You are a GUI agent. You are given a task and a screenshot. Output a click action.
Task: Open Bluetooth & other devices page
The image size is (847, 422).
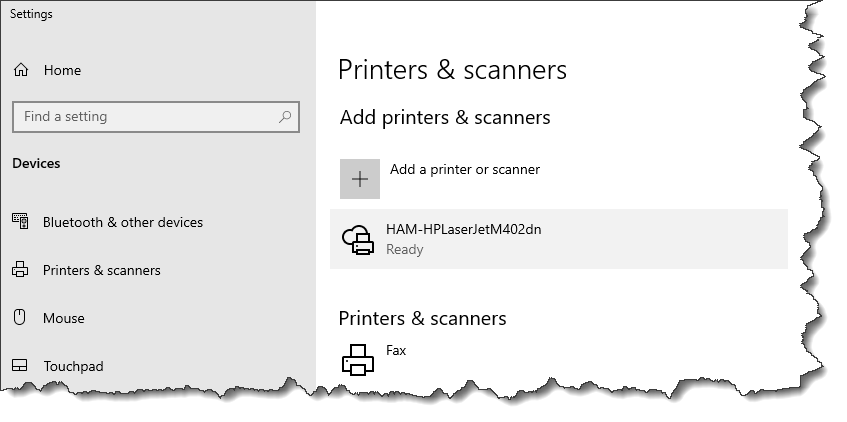click(x=123, y=222)
